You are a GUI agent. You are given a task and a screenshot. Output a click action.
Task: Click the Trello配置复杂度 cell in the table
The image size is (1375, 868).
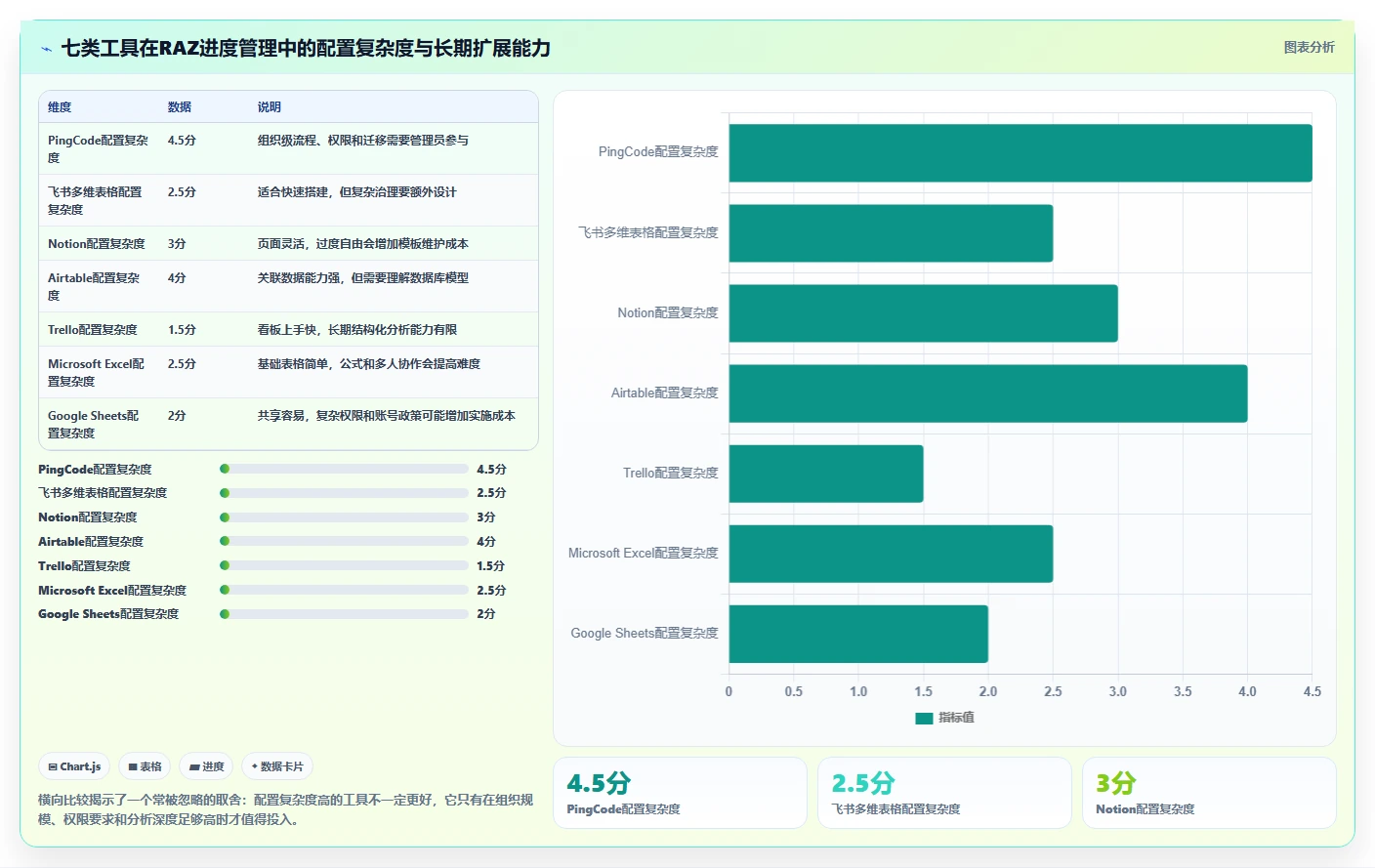point(93,330)
